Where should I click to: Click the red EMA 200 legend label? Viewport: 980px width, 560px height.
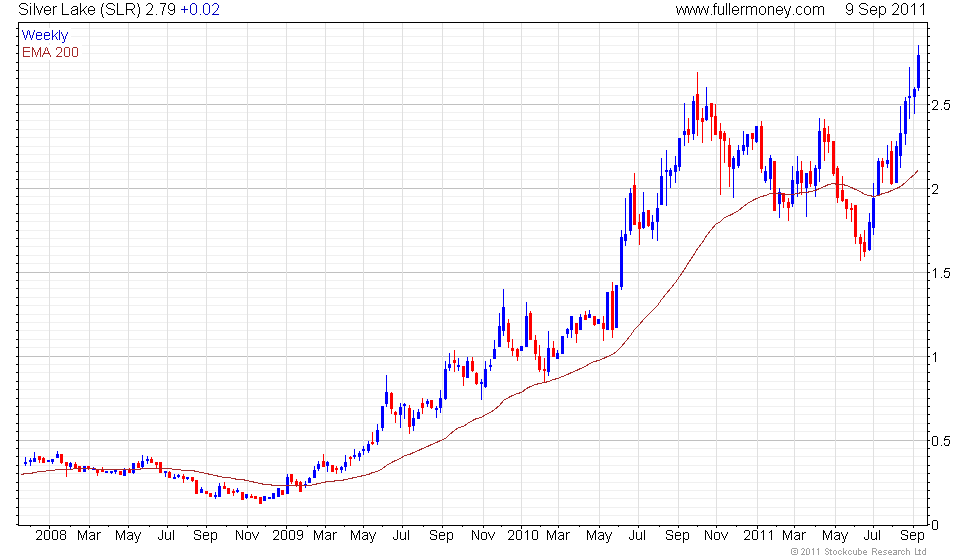click(50, 52)
